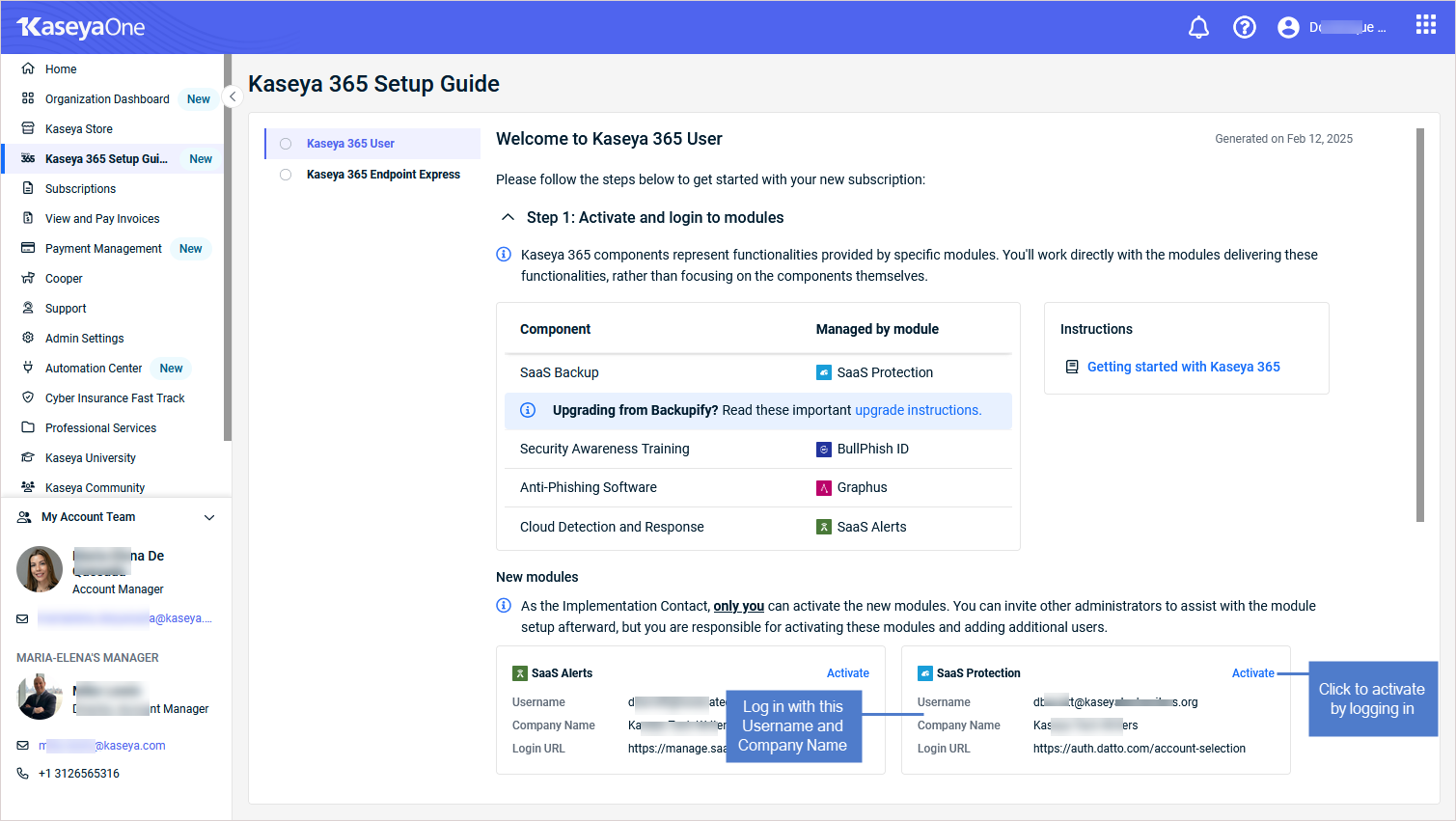This screenshot has height=821, width=1456.
Task: Click the document icon beside Getting started link
Action: click(1071, 367)
